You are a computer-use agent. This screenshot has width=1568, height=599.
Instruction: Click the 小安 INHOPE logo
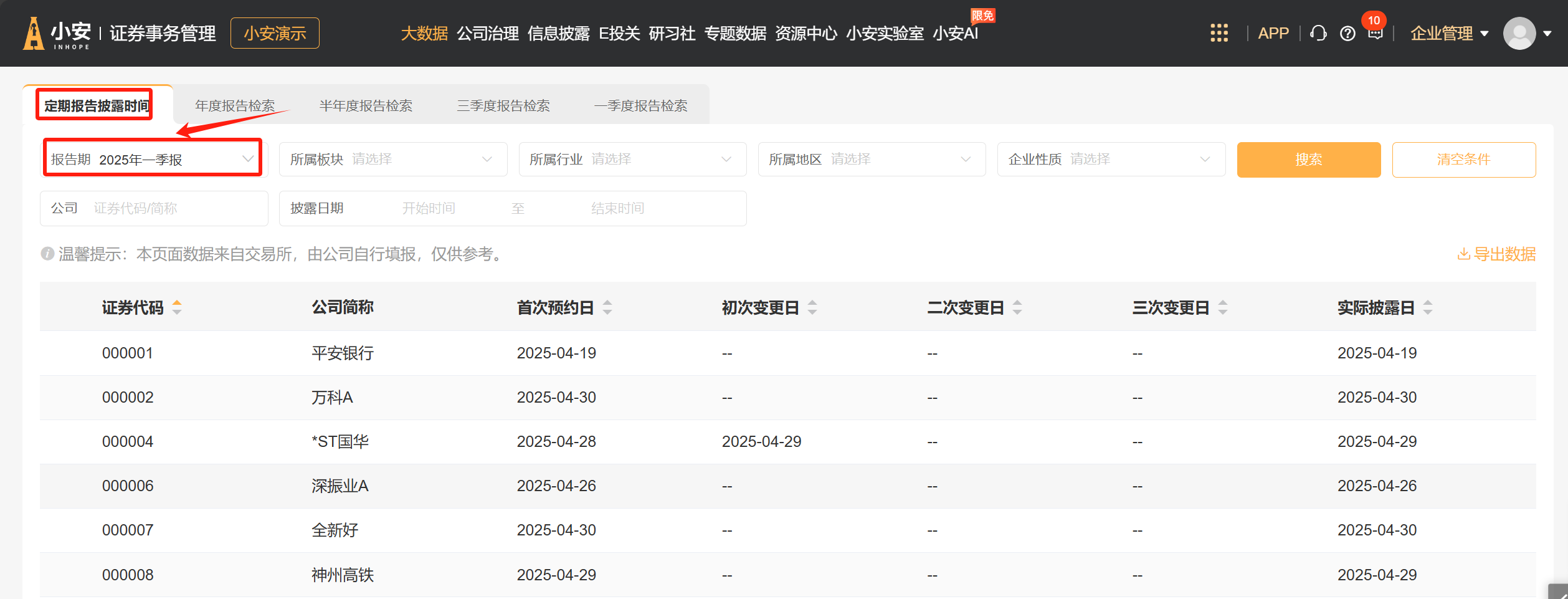[57, 33]
